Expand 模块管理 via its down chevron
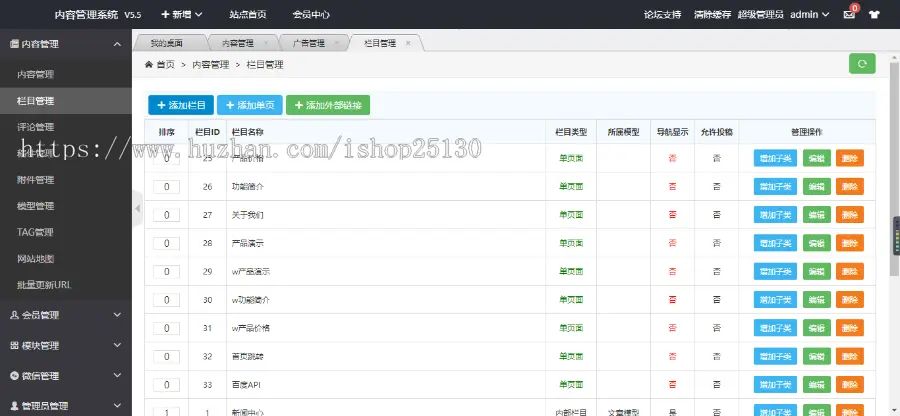The width and height of the screenshot is (900, 416). pos(117,345)
